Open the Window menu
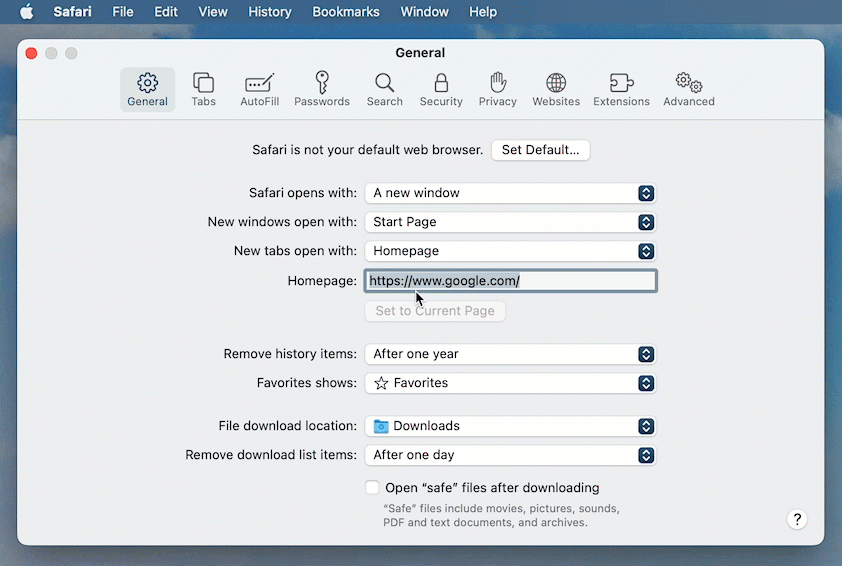This screenshot has width=842, height=566. point(424,11)
